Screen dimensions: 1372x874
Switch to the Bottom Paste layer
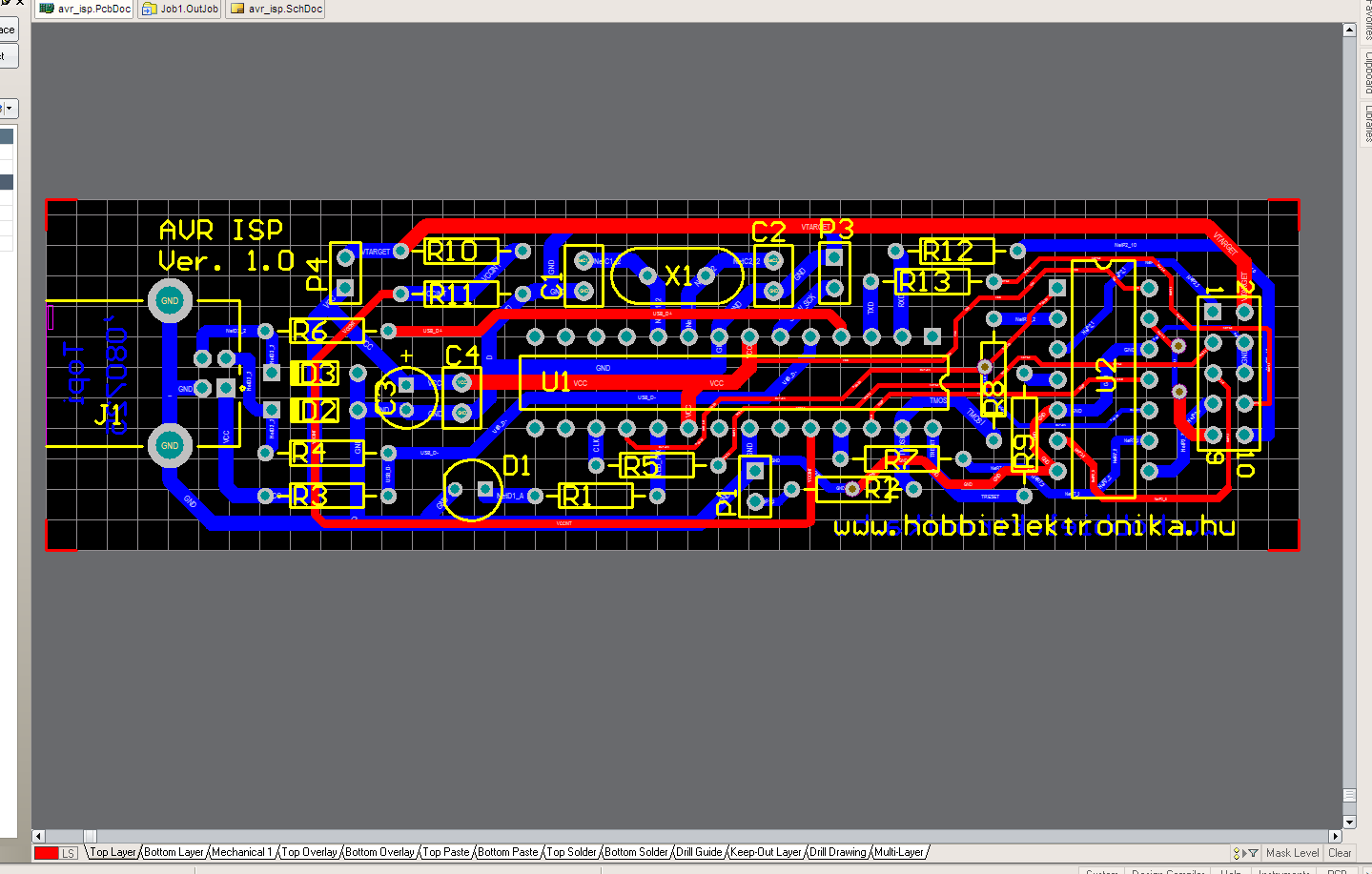coord(508,852)
